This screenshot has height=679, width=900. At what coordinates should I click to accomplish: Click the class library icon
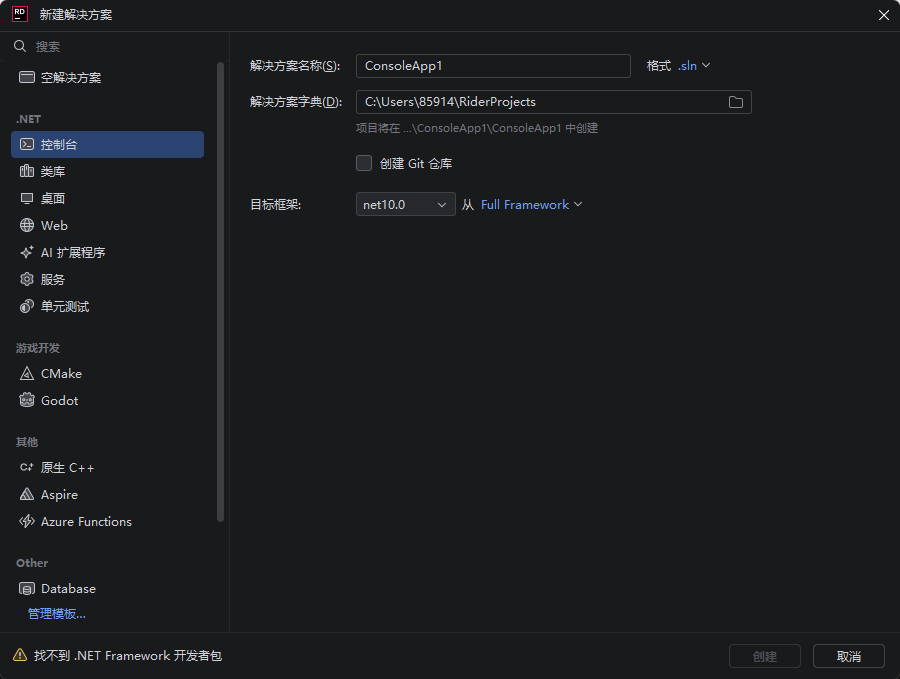(26, 171)
